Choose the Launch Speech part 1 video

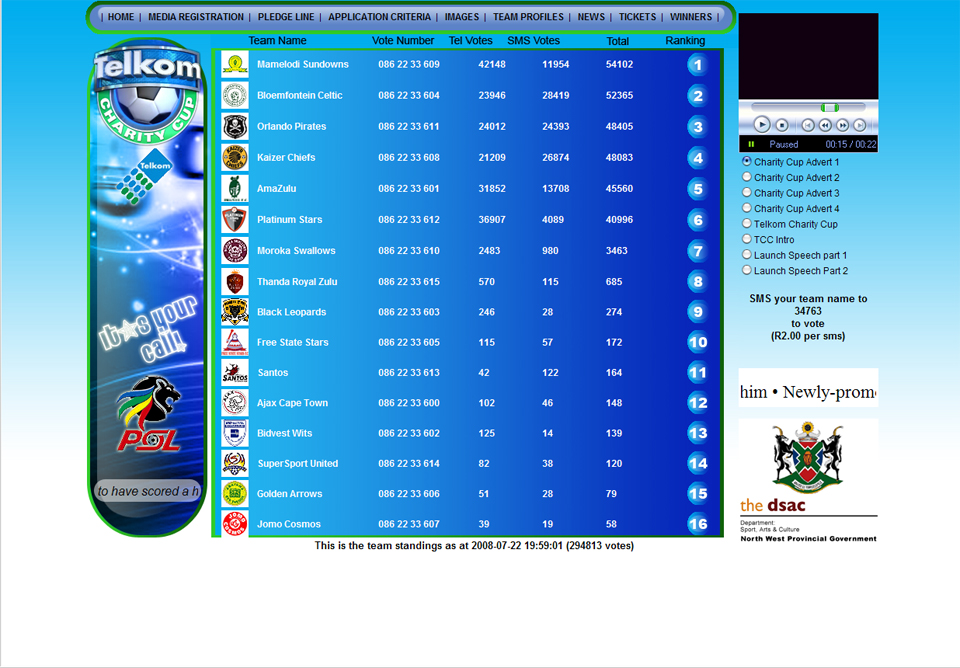[746, 255]
